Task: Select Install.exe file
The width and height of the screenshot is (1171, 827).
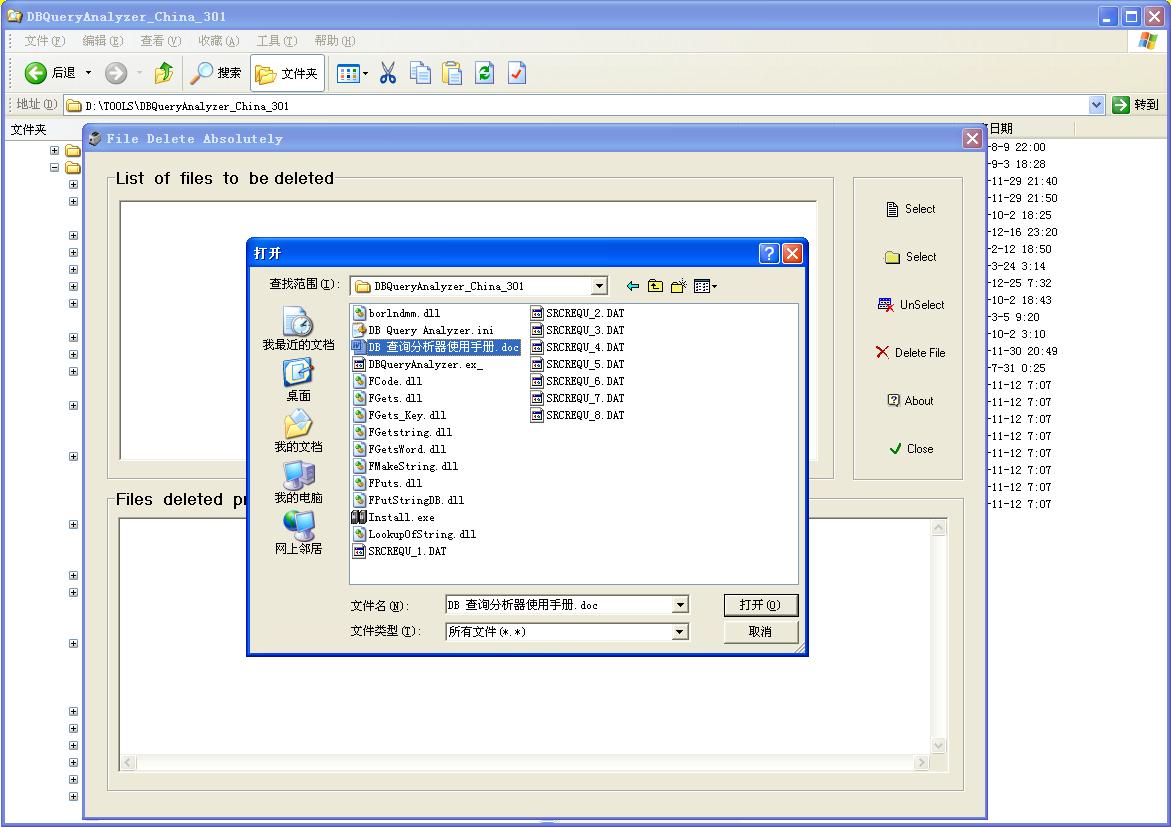Action: (x=394, y=517)
